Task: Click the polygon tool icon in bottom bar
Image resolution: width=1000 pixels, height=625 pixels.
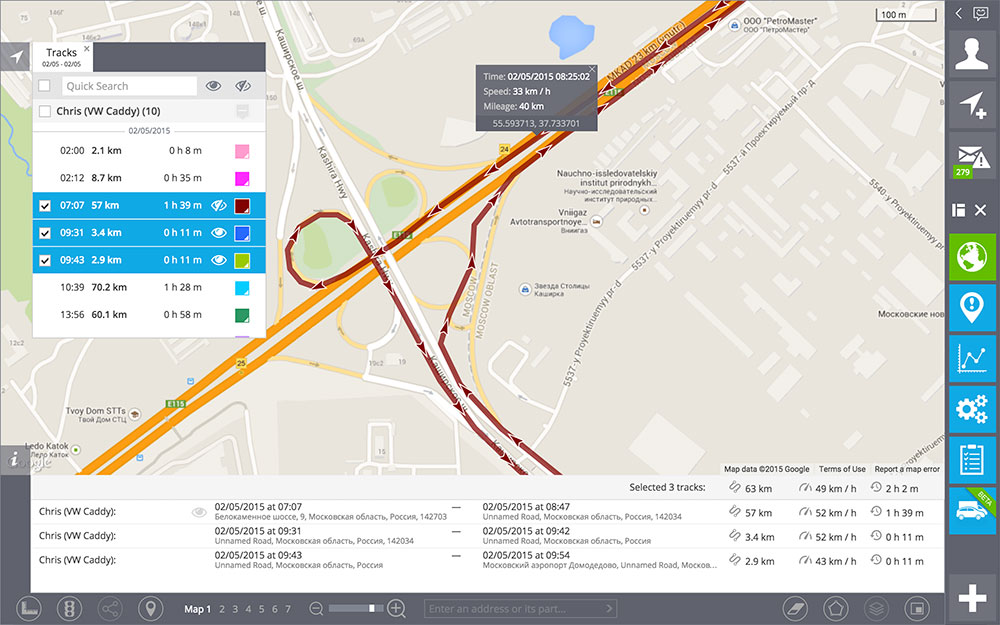Action: 835,608
